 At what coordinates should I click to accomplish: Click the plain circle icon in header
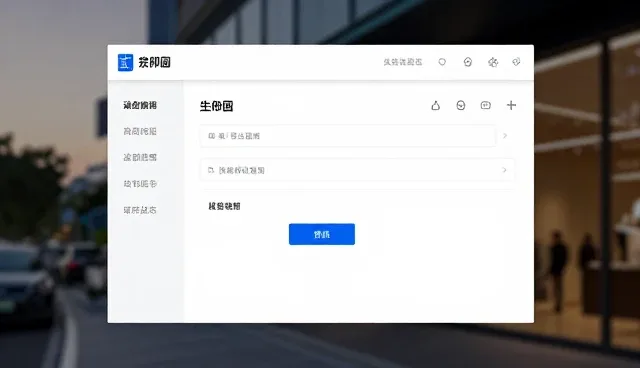click(442, 62)
